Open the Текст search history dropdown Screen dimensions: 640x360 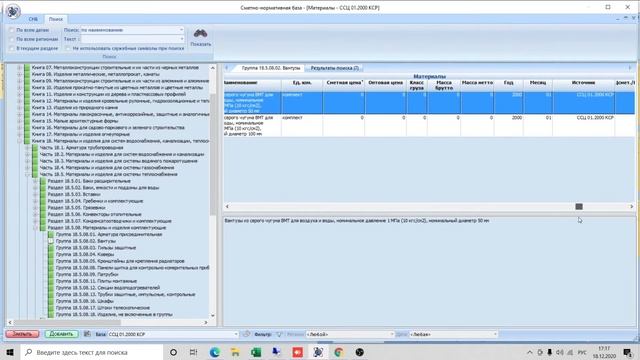pos(181,39)
